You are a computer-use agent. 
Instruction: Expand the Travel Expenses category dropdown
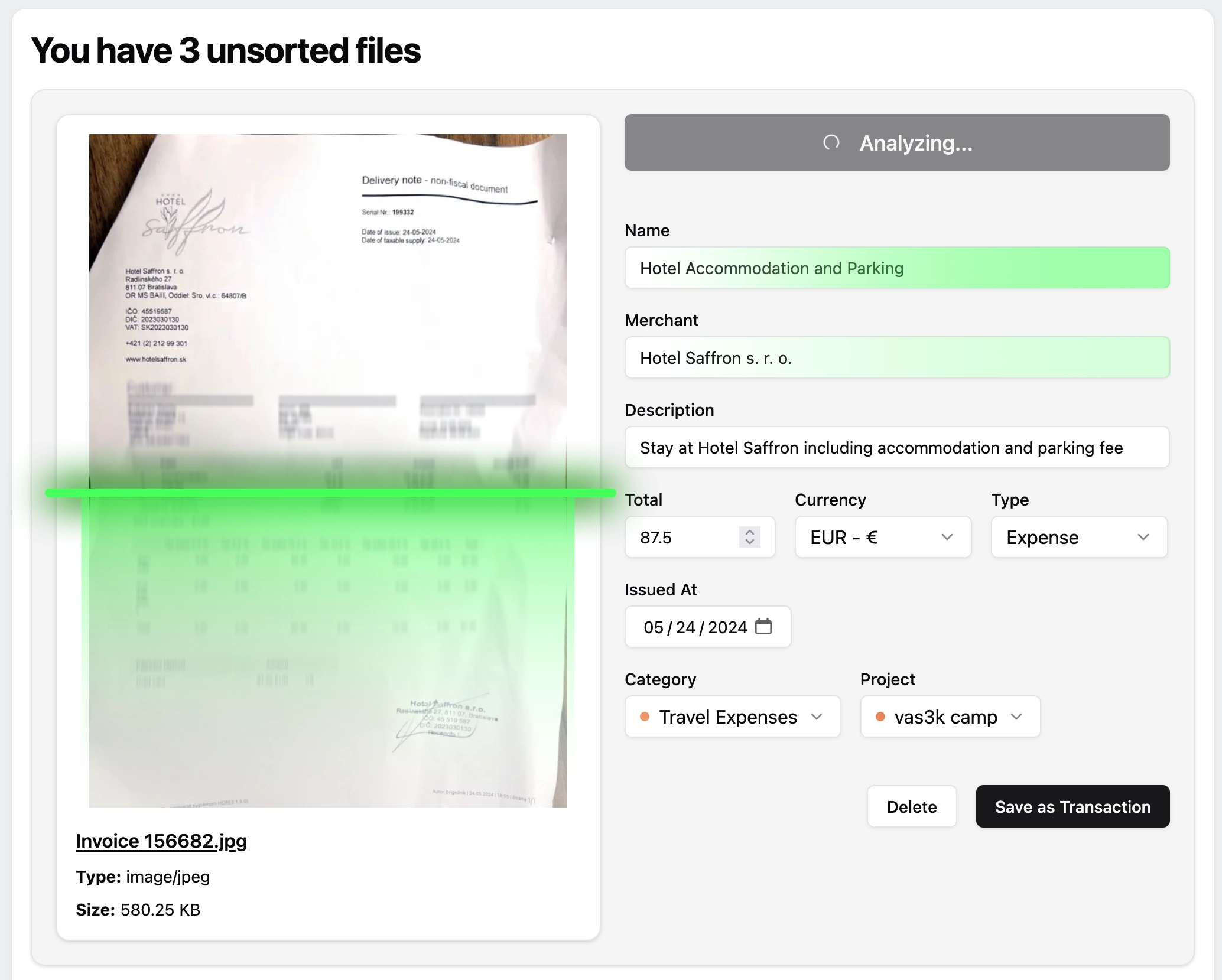(732, 717)
